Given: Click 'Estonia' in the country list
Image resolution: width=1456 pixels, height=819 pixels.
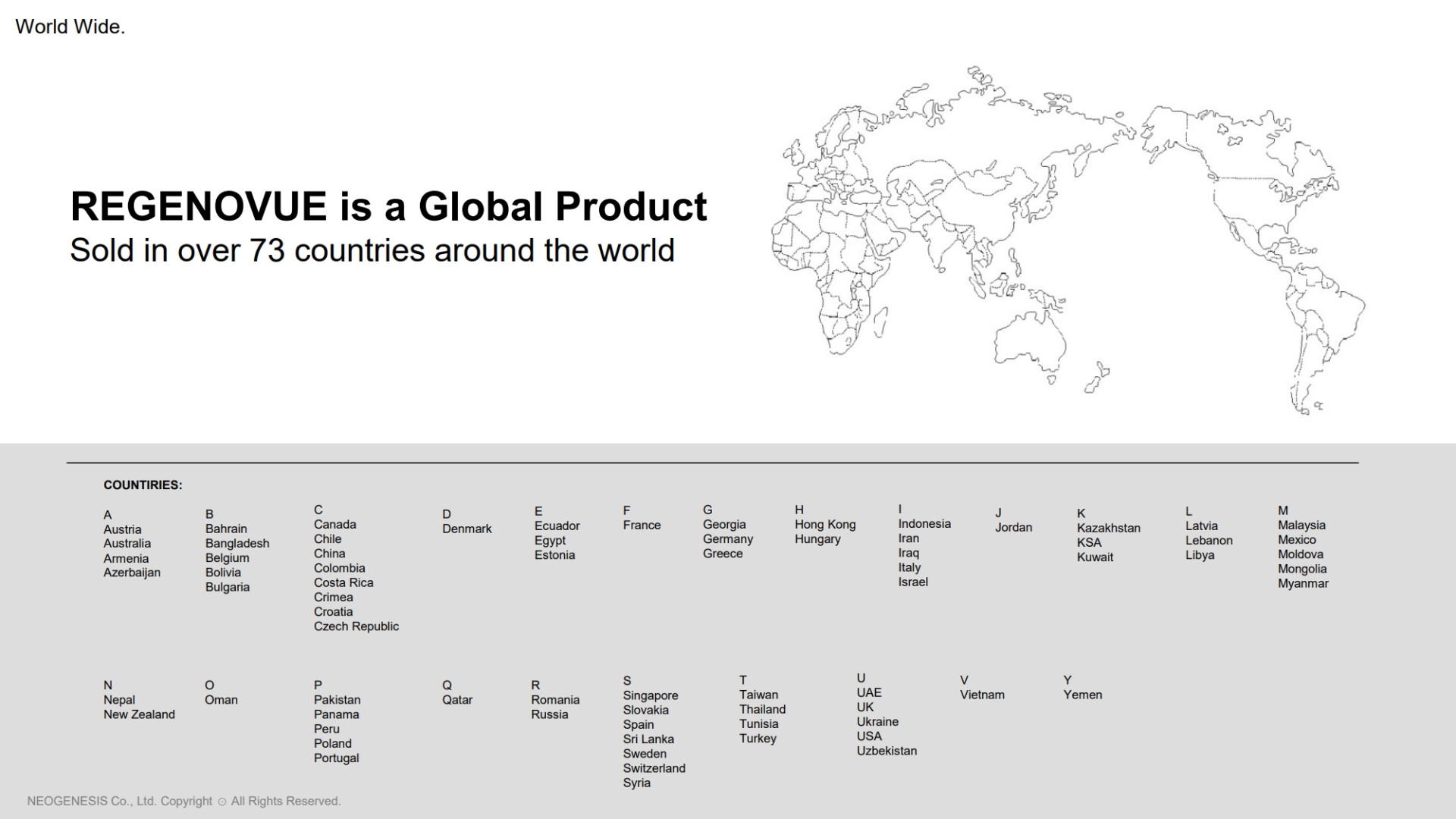Looking at the screenshot, I should (555, 555).
